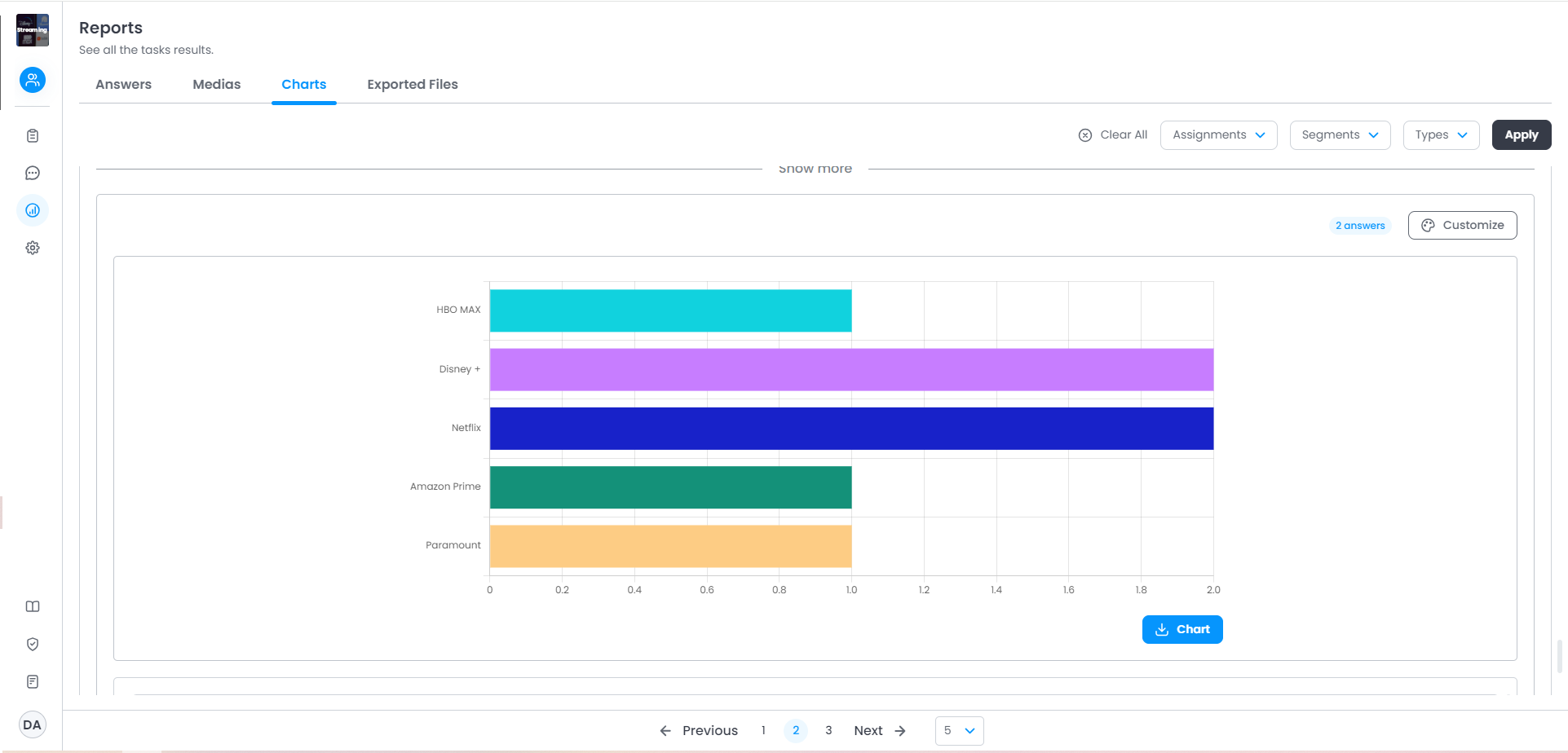Select the Charts tab
1568x753 pixels.
tap(304, 84)
